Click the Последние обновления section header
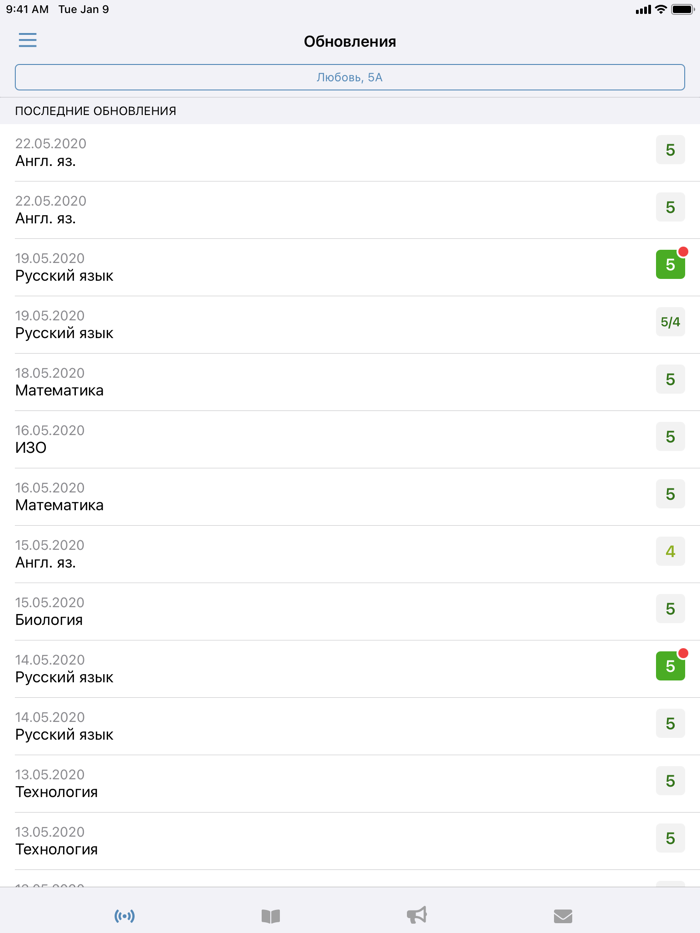This screenshot has height=933, width=700. pyautogui.click(x=96, y=111)
